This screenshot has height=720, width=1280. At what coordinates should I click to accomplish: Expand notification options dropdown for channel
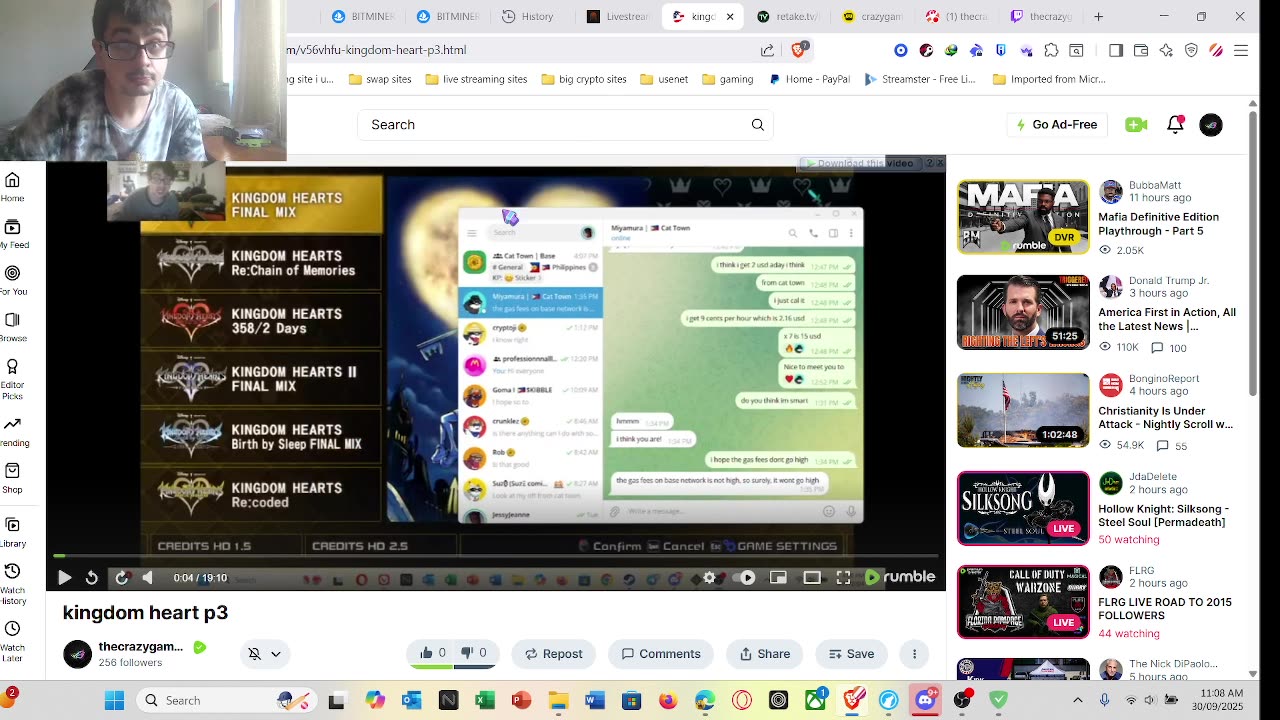point(276,654)
